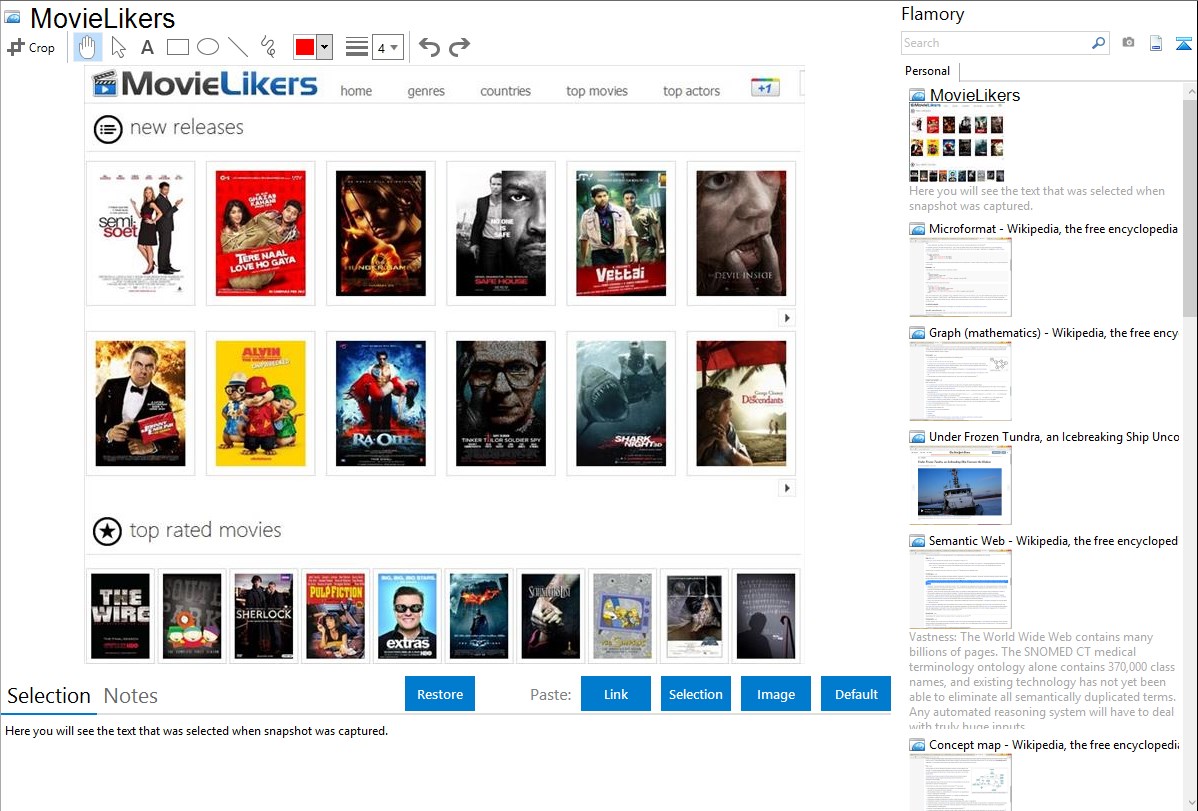Click the Restore button
The height and width of the screenshot is (811, 1198).
tap(440, 694)
